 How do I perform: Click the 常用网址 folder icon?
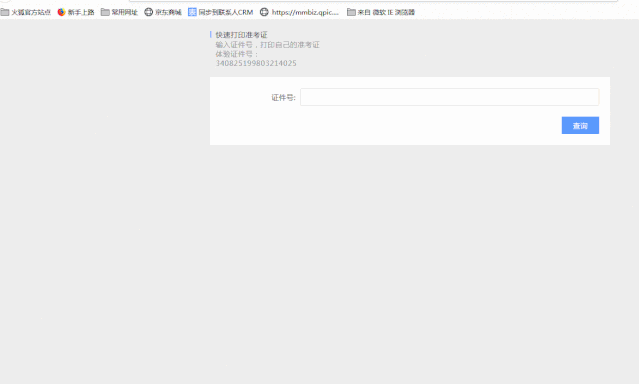[105, 12]
